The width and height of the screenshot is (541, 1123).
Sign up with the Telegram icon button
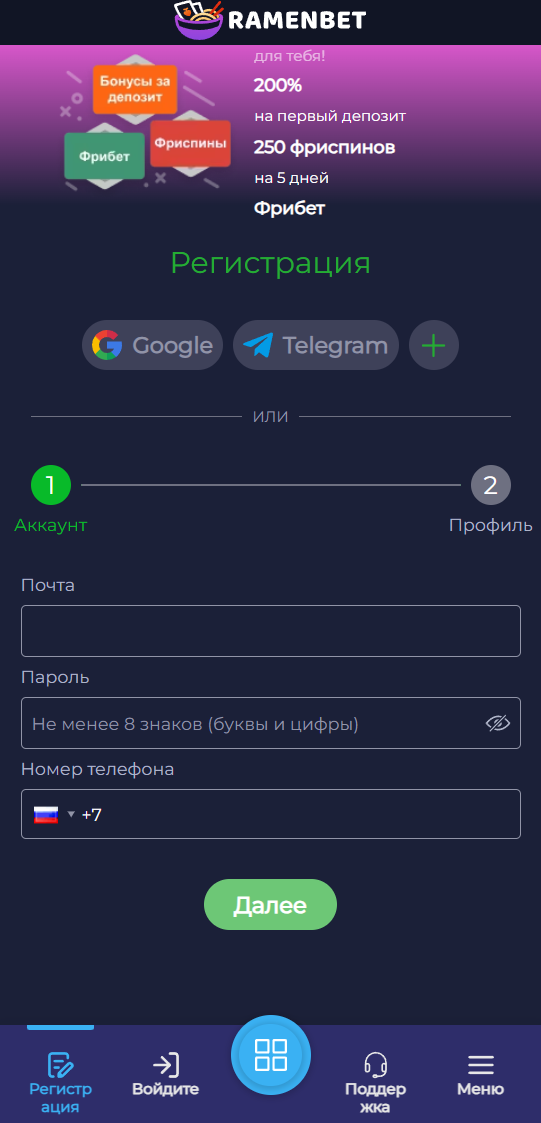pos(315,345)
